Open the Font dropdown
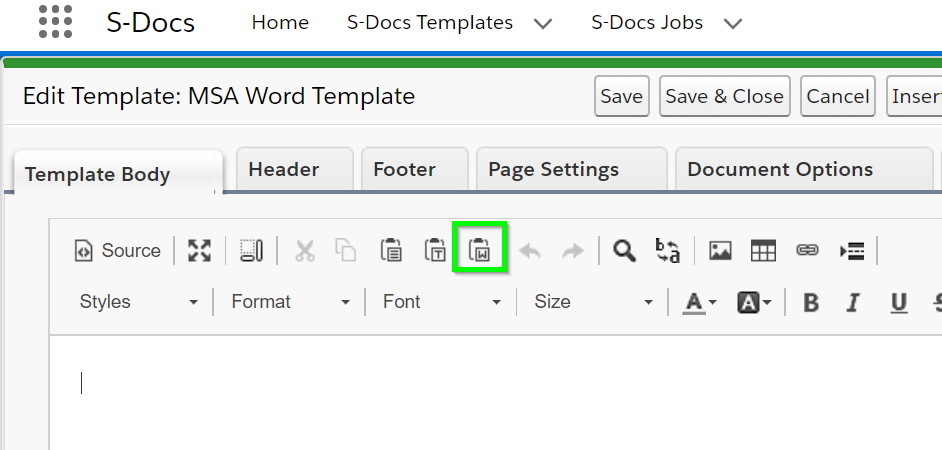Viewport: 942px width, 450px height. (442, 302)
